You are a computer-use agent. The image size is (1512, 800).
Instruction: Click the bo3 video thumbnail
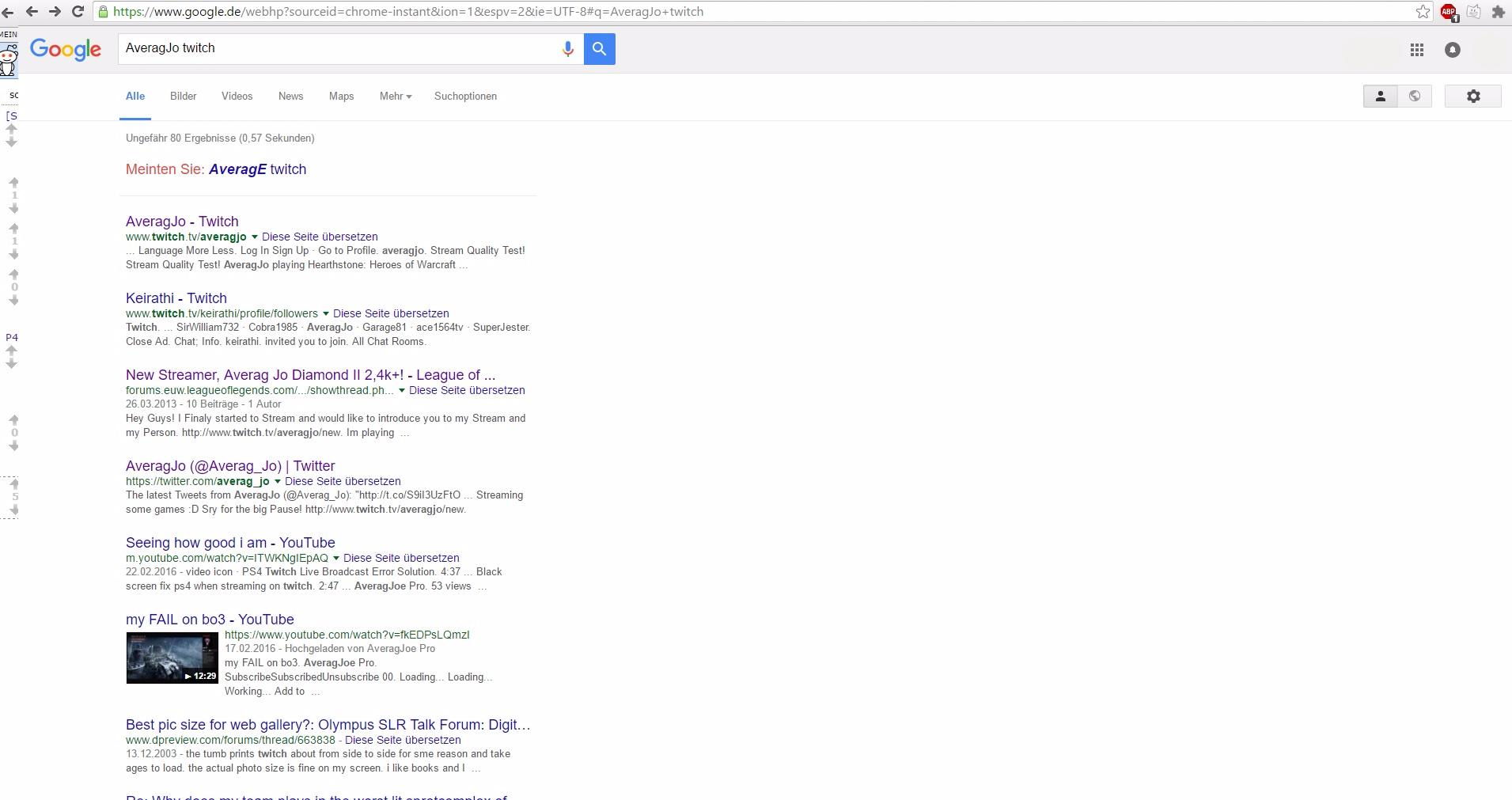click(172, 658)
